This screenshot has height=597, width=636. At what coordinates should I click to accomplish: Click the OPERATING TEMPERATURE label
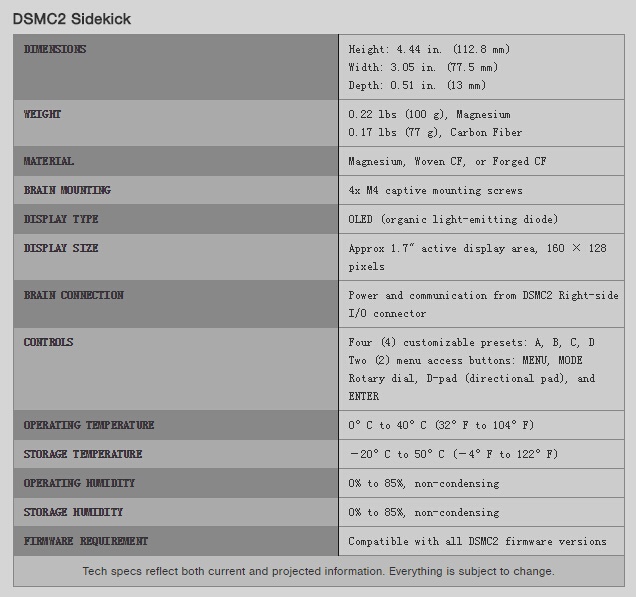pyautogui.click(x=89, y=425)
